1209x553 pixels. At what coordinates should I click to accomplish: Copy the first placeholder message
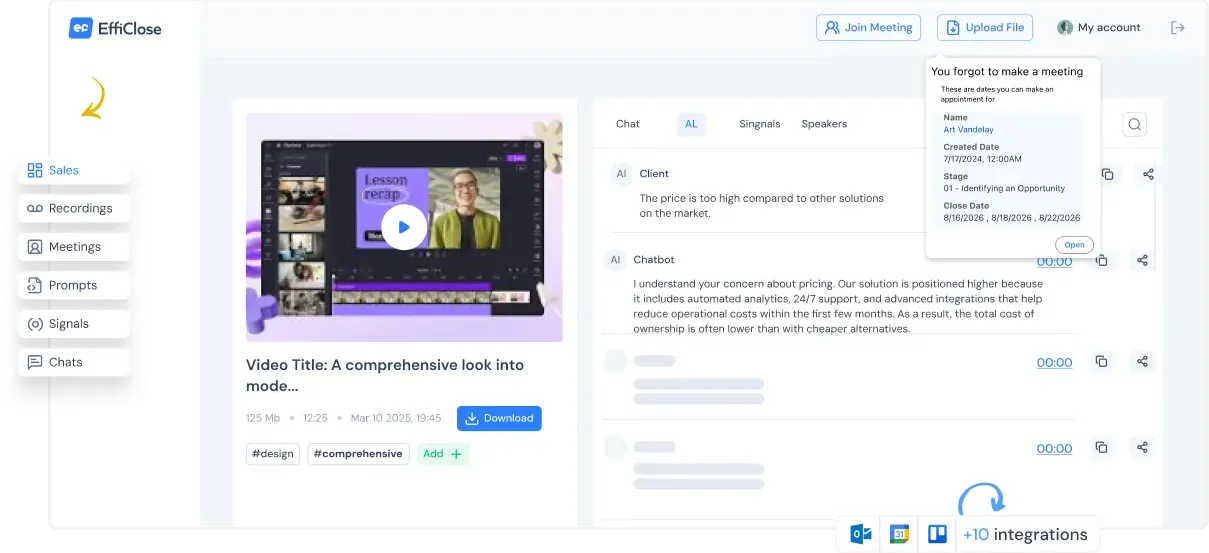point(1101,361)
